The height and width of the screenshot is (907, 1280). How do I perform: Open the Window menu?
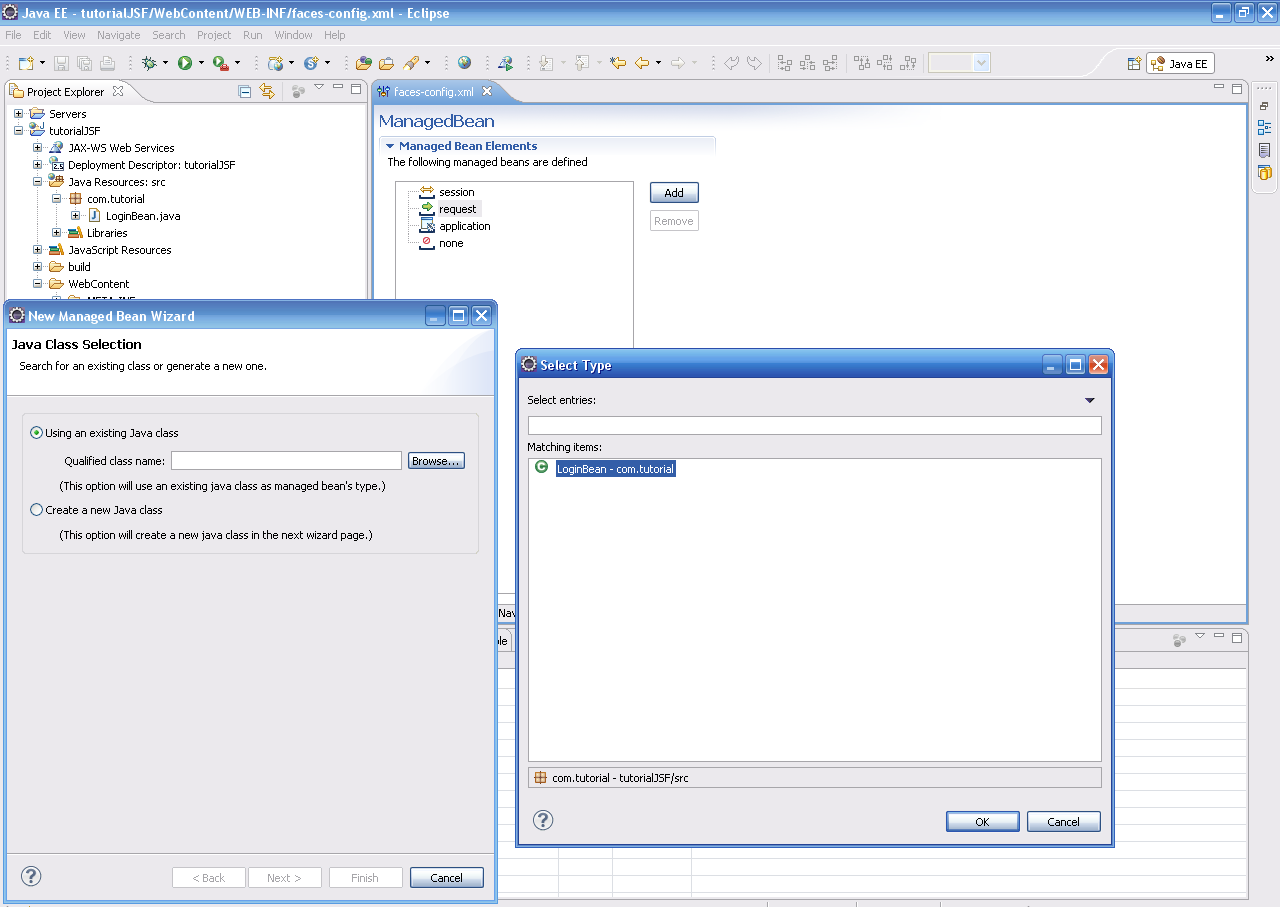pos(294,35)
